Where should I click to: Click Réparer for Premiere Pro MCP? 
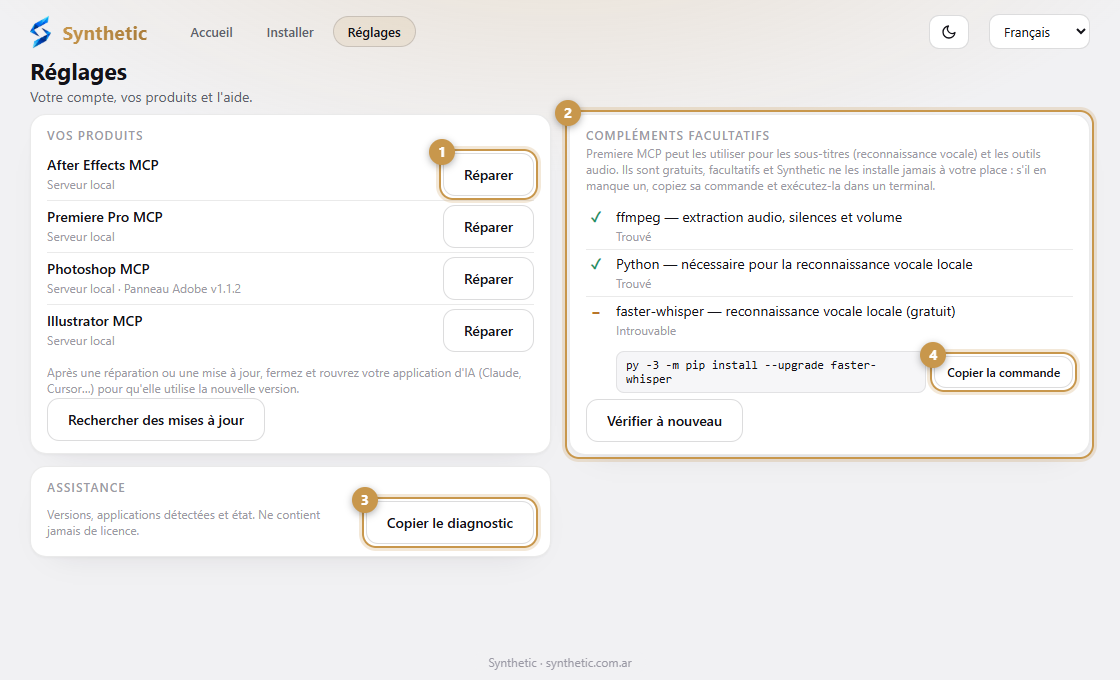pyautogui.click(x=489, y=227)
